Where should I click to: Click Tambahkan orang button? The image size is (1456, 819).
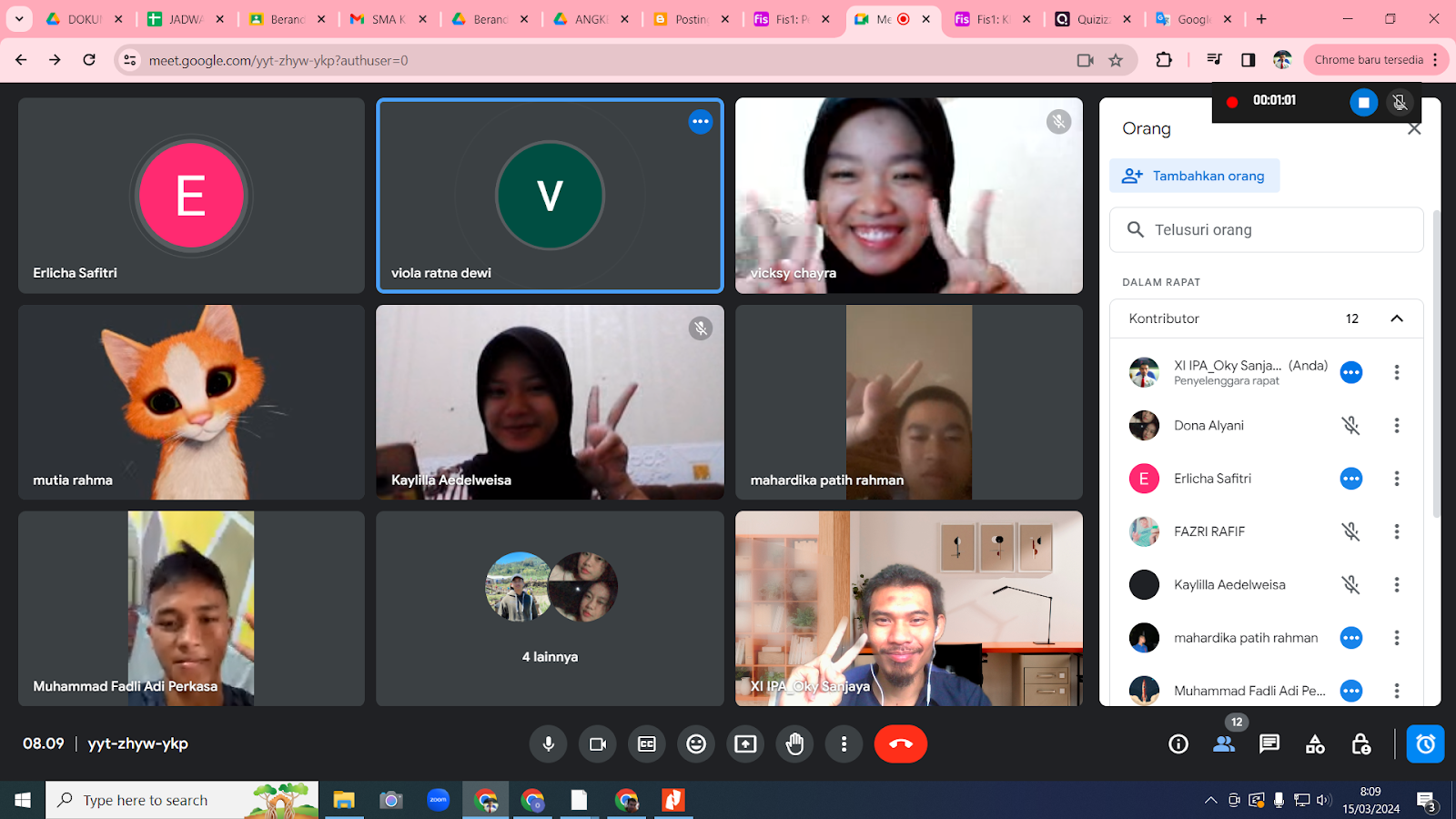(x=1194, y=176)
